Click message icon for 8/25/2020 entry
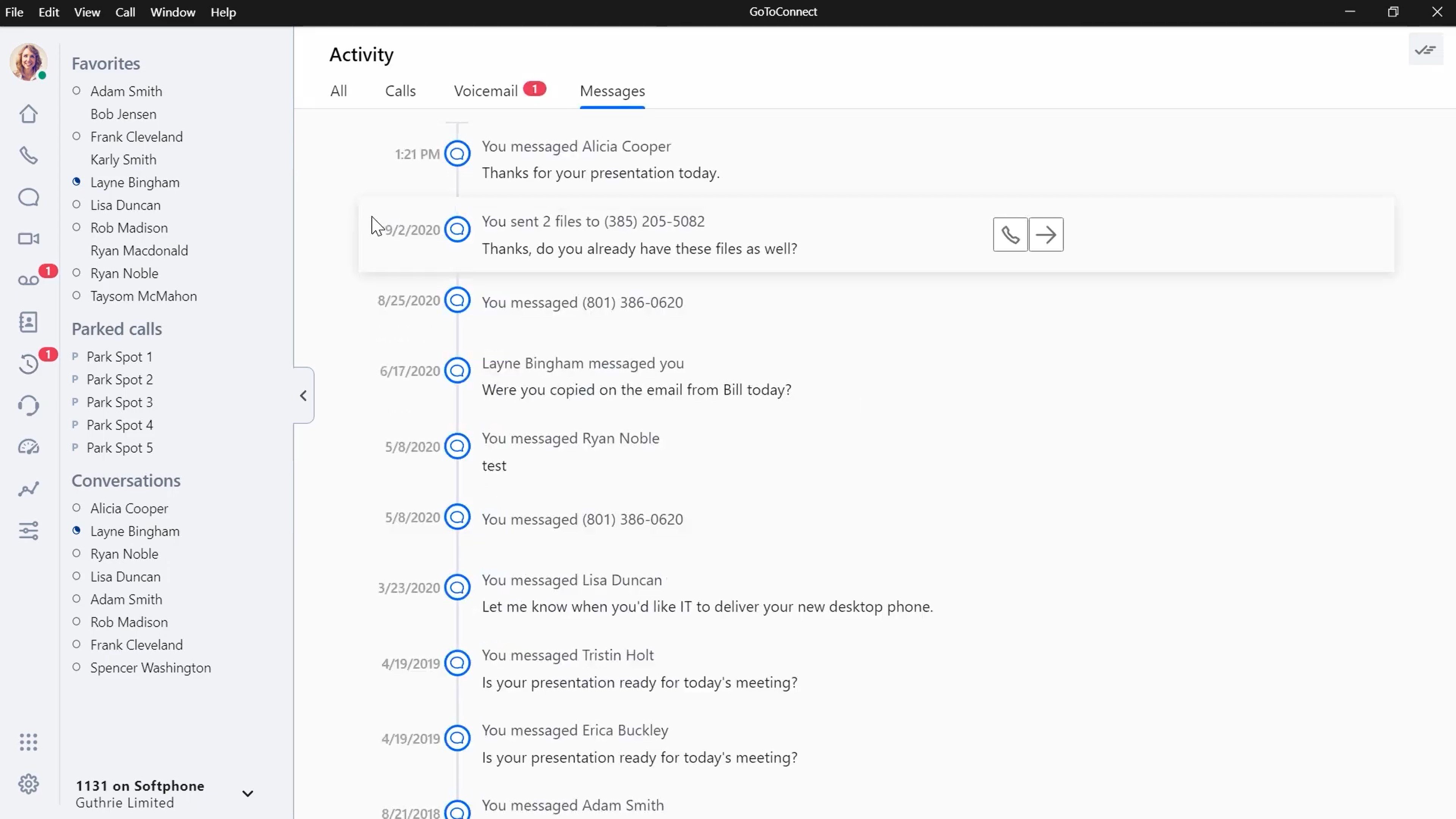Image resolution: width=1456 pixels, height=819 pixels. point(457,300)
